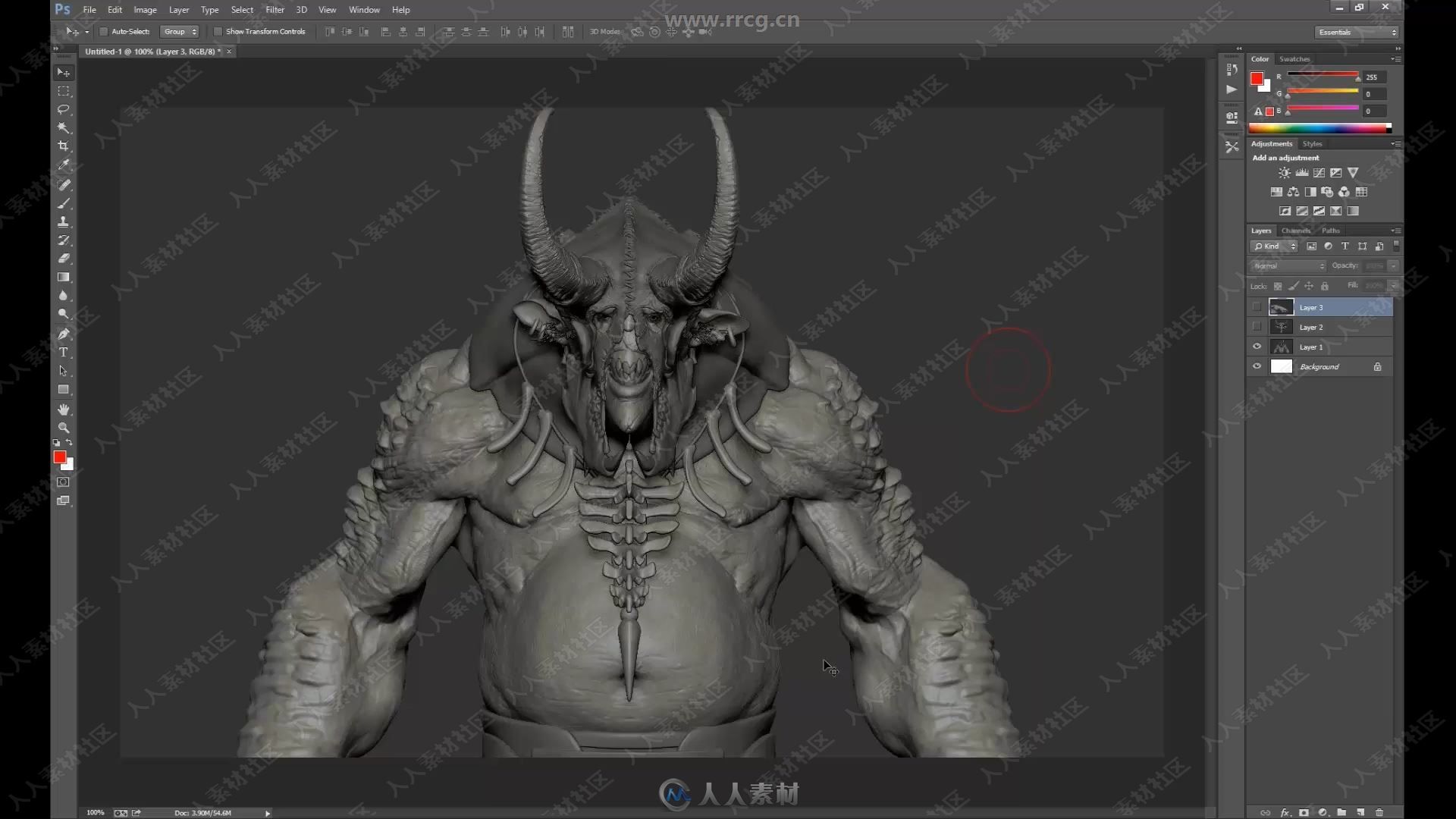1456x819 pixels.
Task: Select Layer 2 thumbnail
Action: (1281, 327)
